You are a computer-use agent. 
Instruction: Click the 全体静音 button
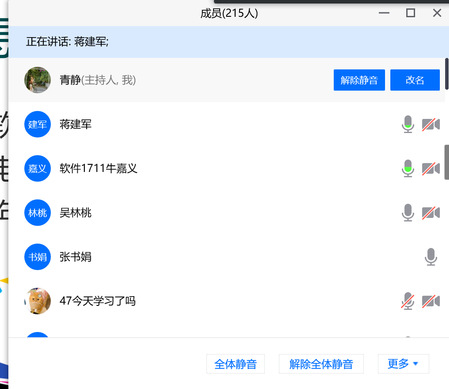[235, 364]
